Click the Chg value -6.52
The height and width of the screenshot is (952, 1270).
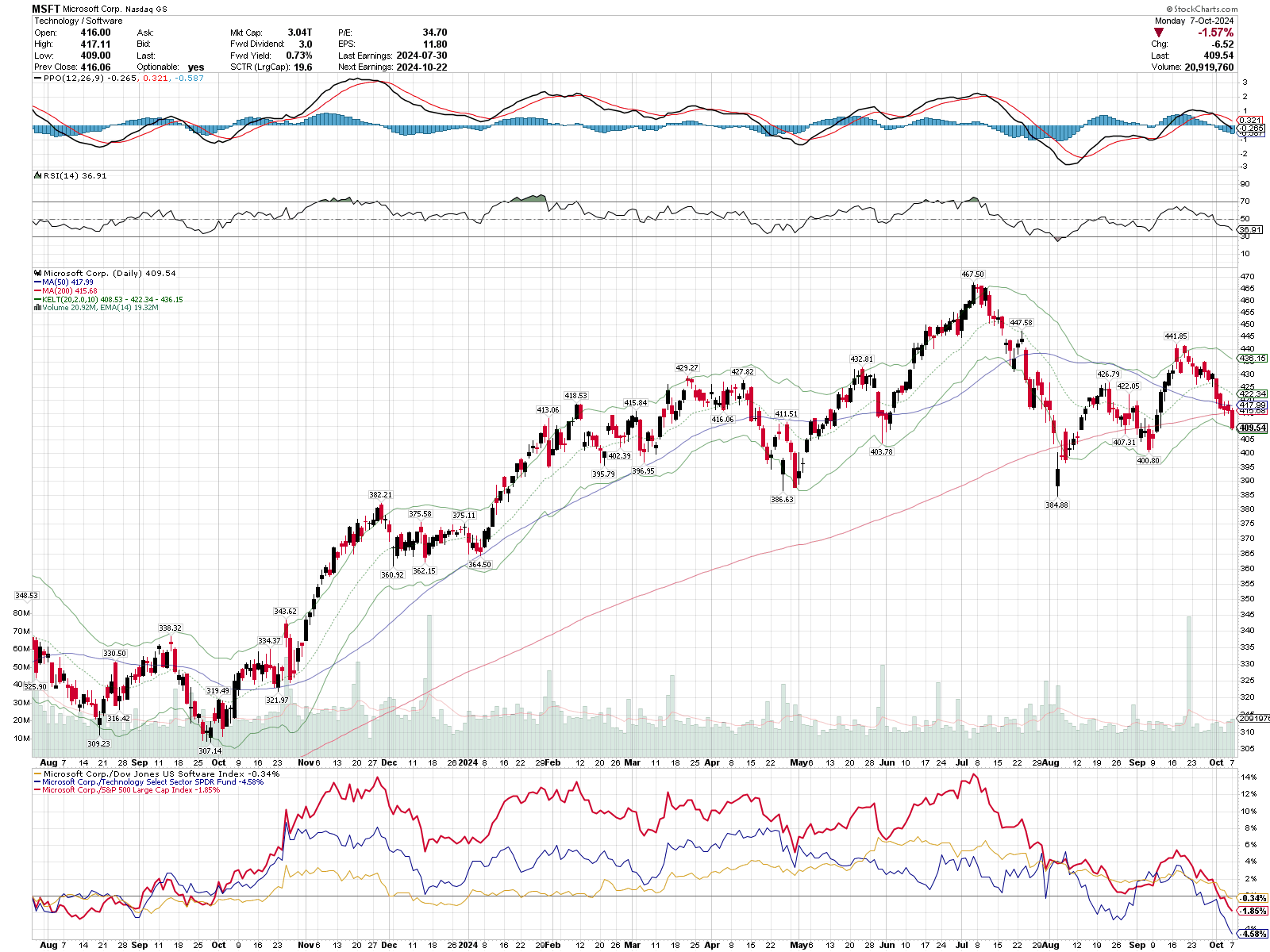[1223, 44]
